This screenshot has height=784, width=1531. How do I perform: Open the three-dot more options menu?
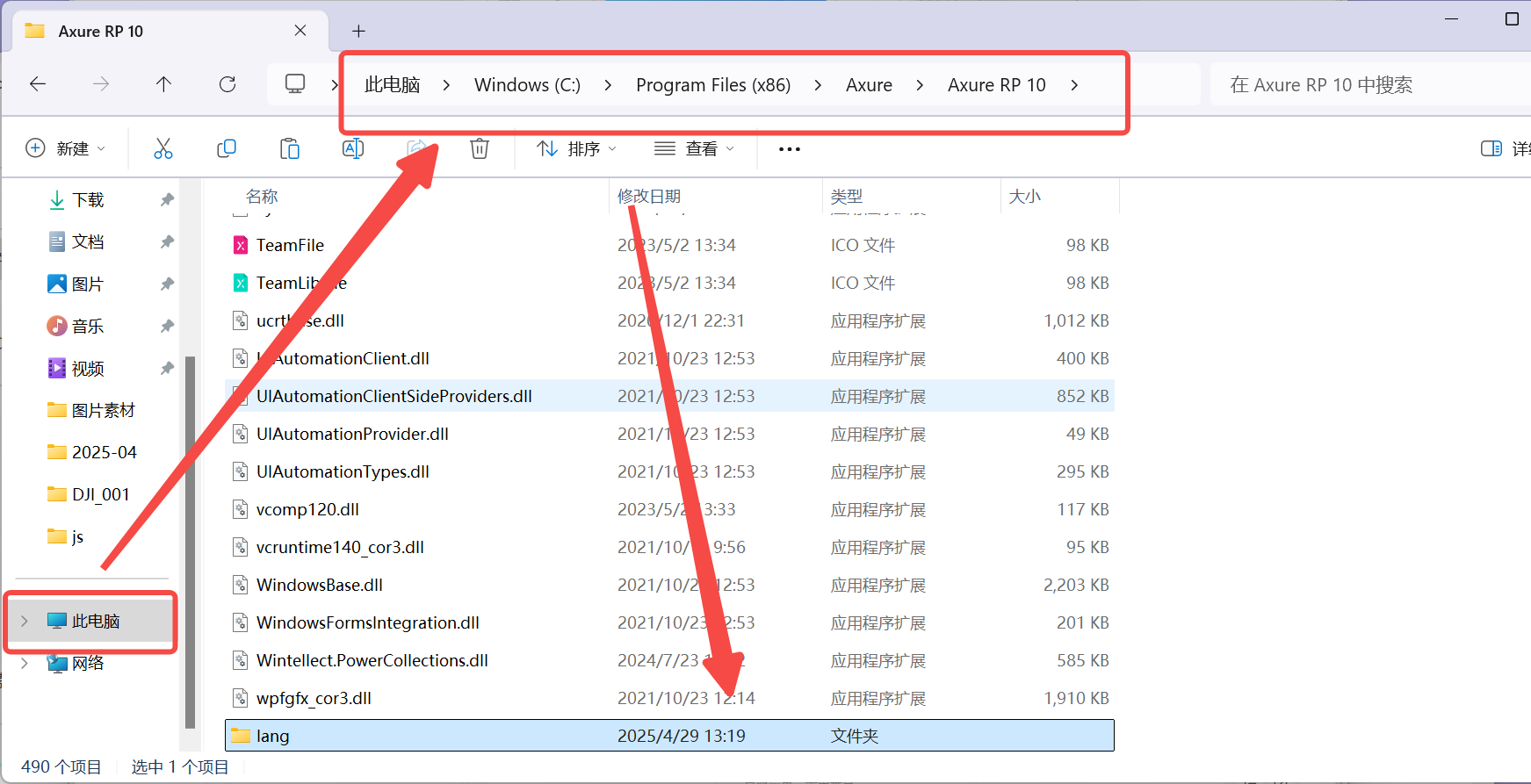790,149
